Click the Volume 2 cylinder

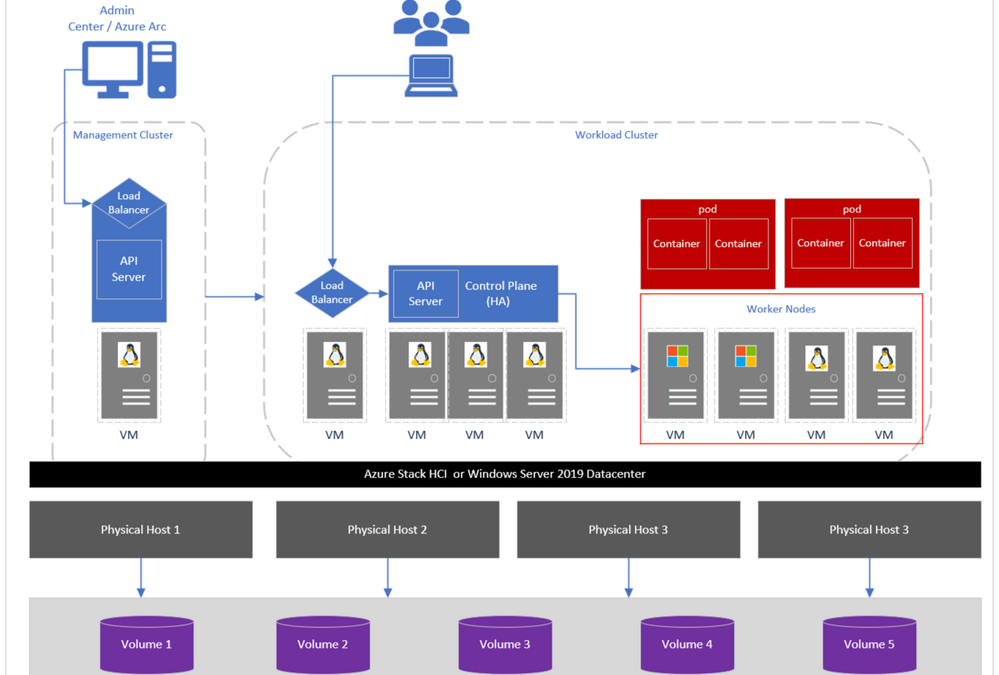click(x=323, y=644)
